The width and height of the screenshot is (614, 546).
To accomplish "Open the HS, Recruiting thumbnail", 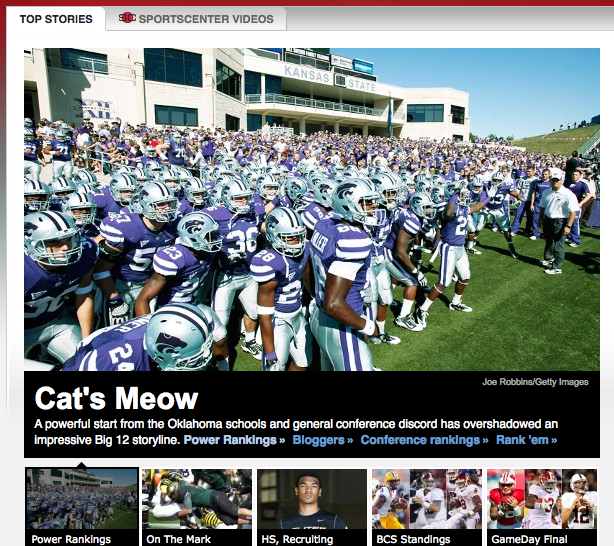I will click(x=312, y=499).
